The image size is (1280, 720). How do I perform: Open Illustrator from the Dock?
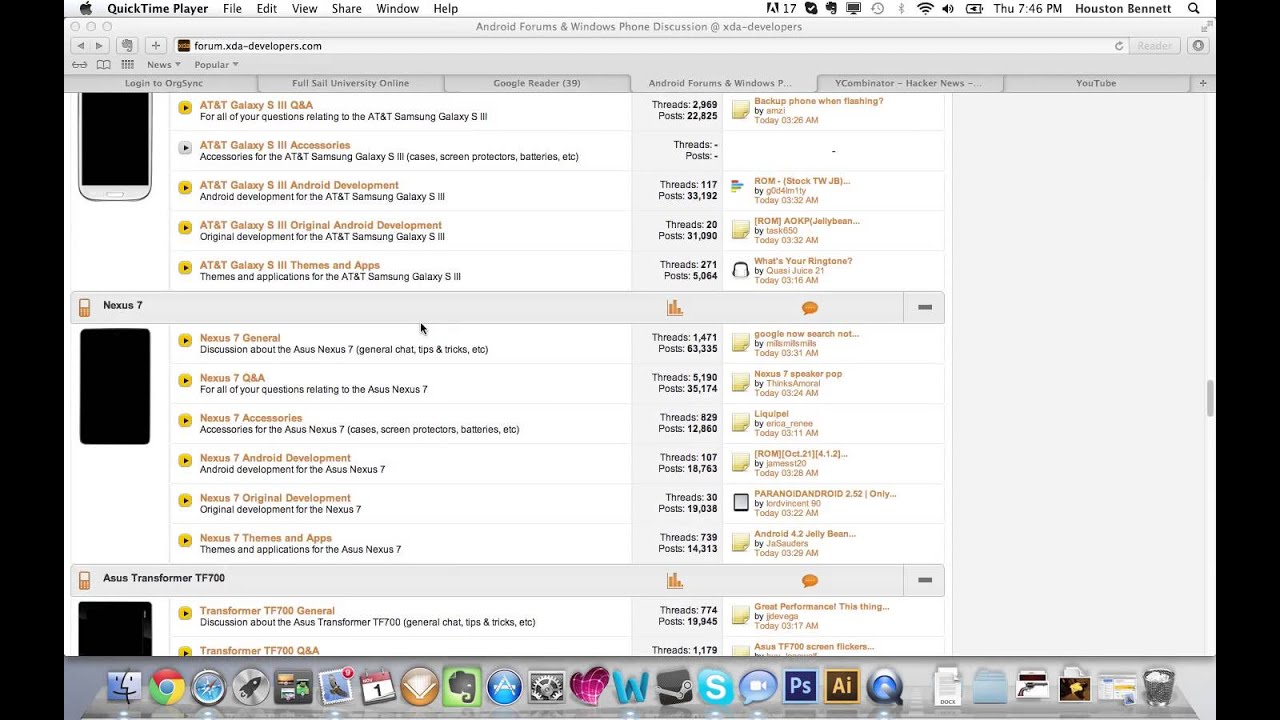click(x=842, y=687)
